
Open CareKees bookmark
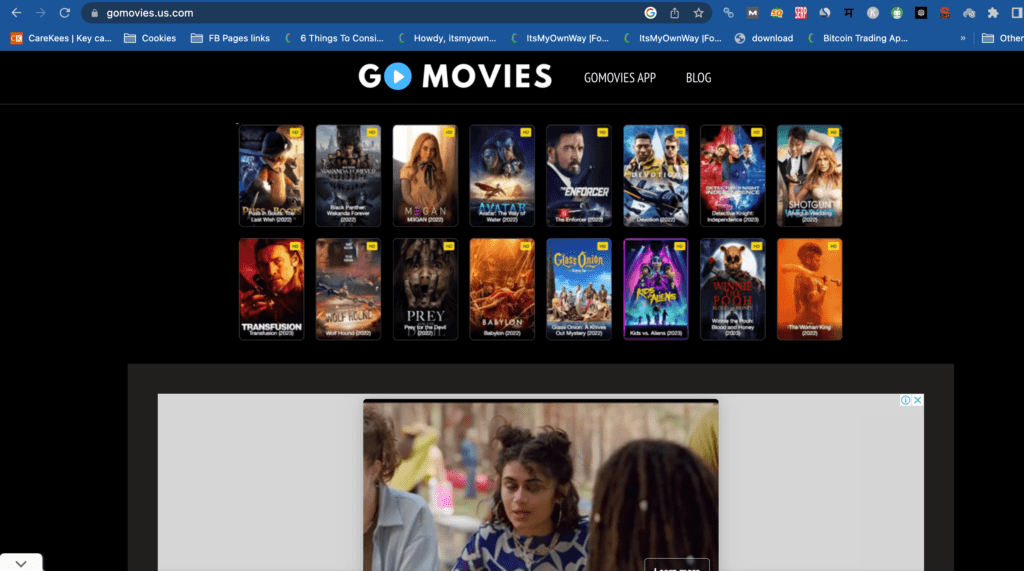click(x=61, y=38)
